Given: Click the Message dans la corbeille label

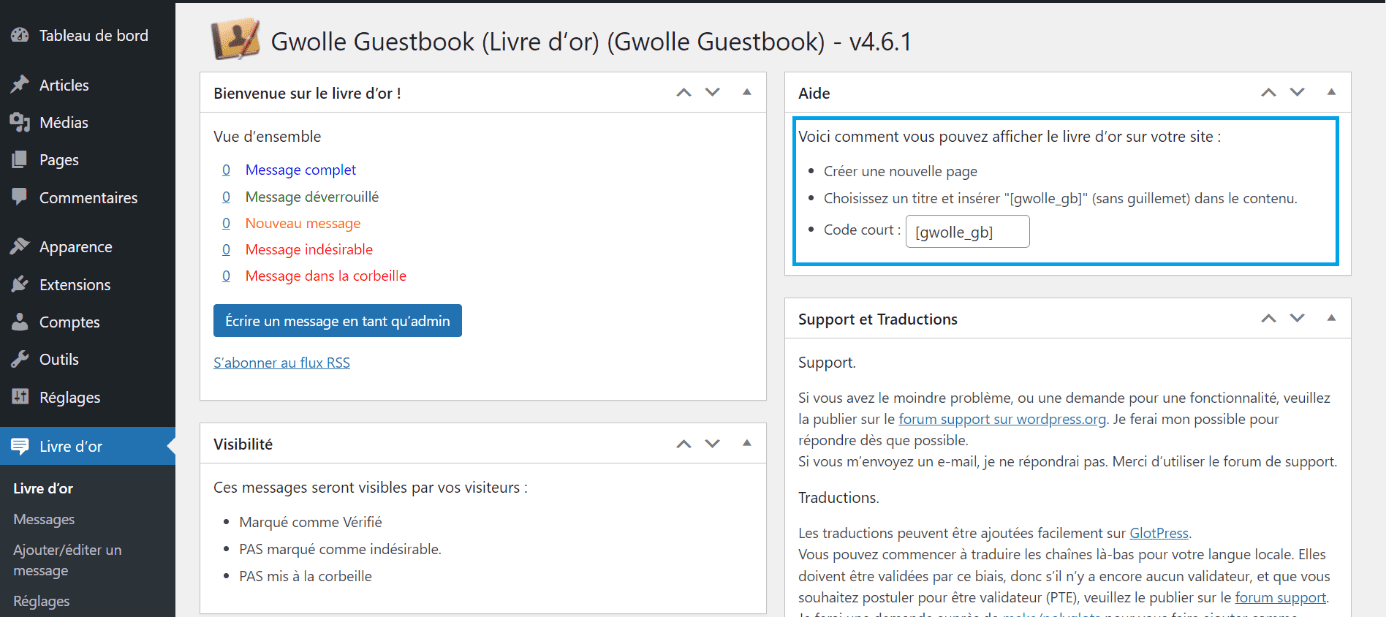Looking at the screenshot, I should 326,276.
